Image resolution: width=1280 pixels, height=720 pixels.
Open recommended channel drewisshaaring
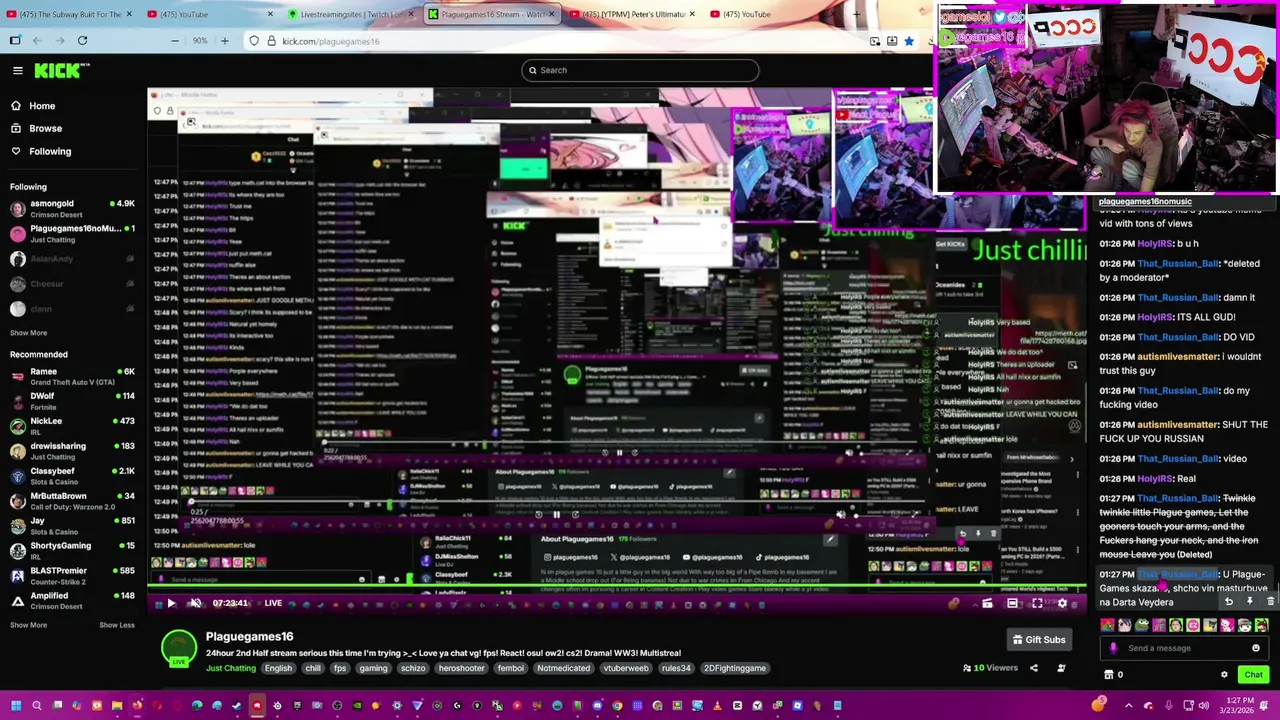(x=72, y=451)
